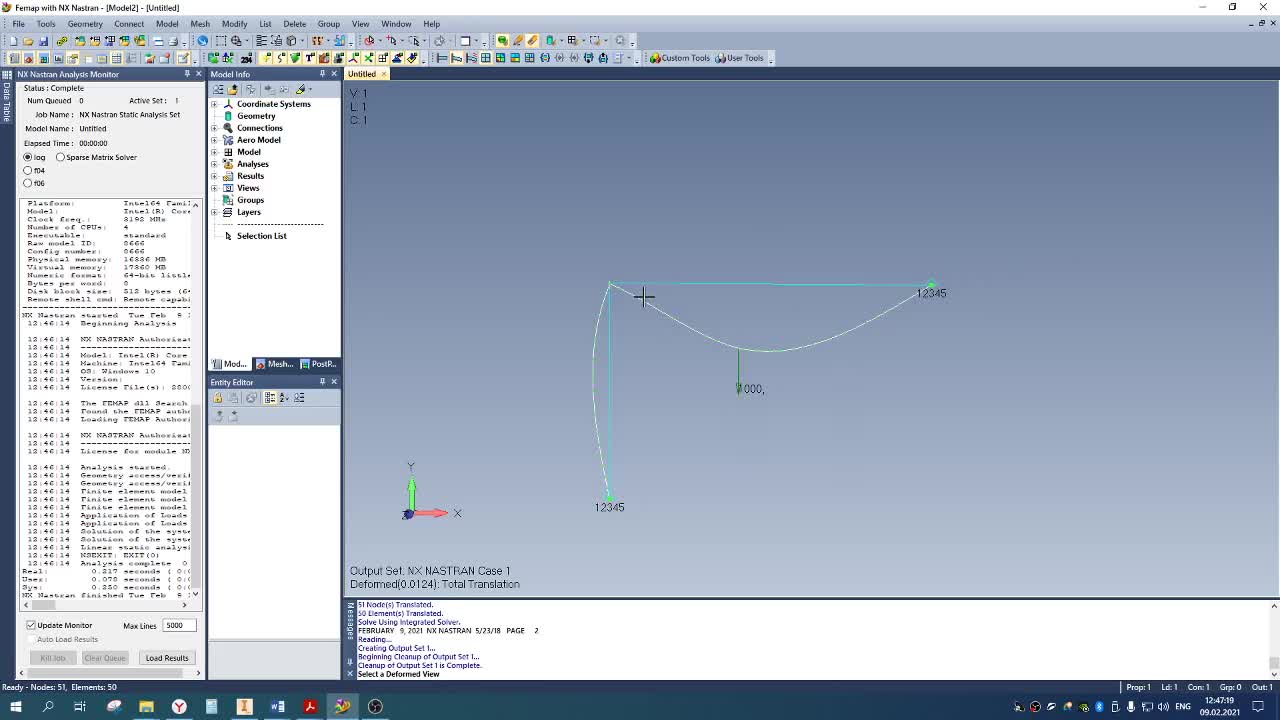This screenshot has width=1280, height=720.
Task: Select Geometry in the Model Info tree
Action: (256, 116)
